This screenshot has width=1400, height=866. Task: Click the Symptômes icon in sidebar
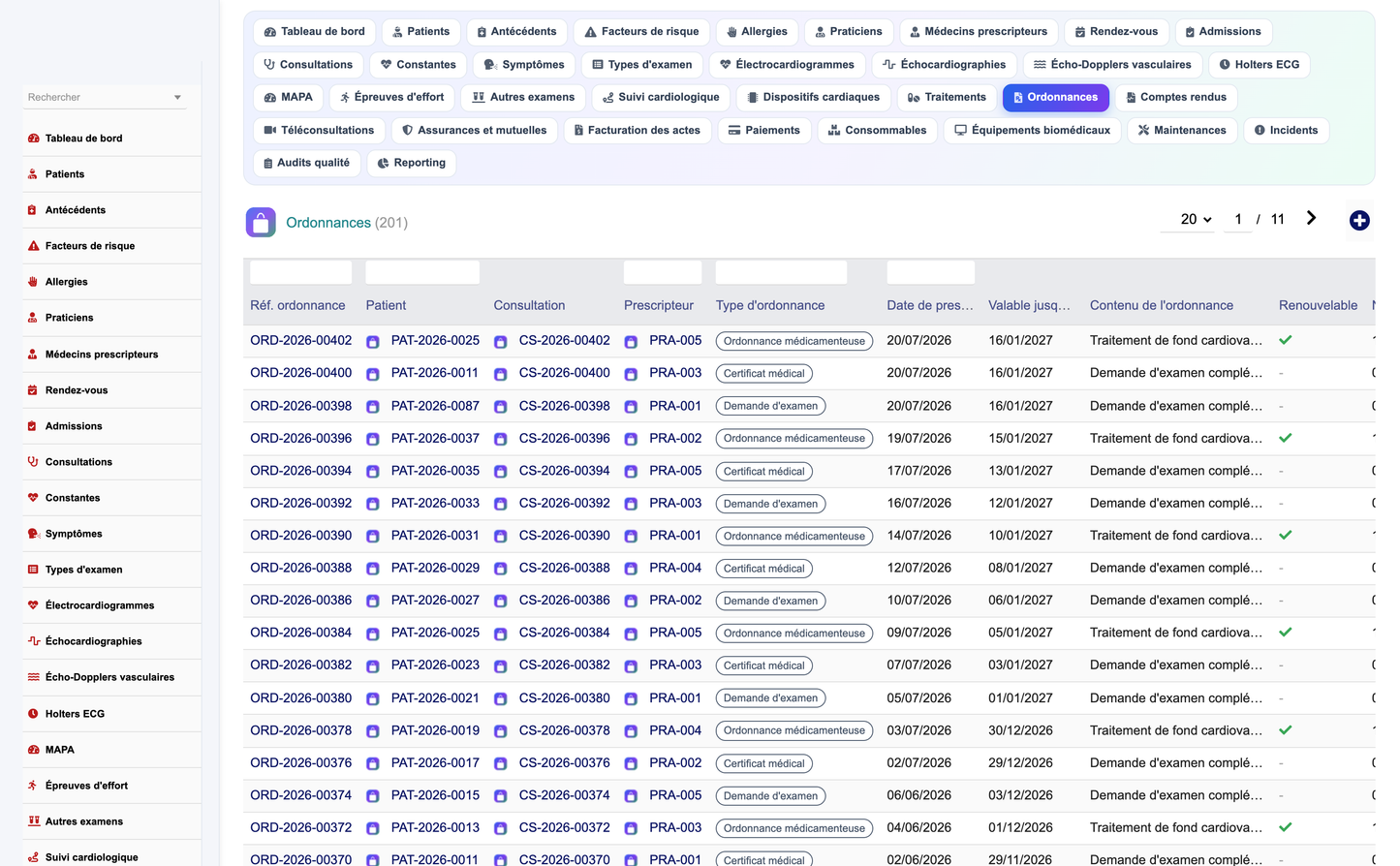34,534
